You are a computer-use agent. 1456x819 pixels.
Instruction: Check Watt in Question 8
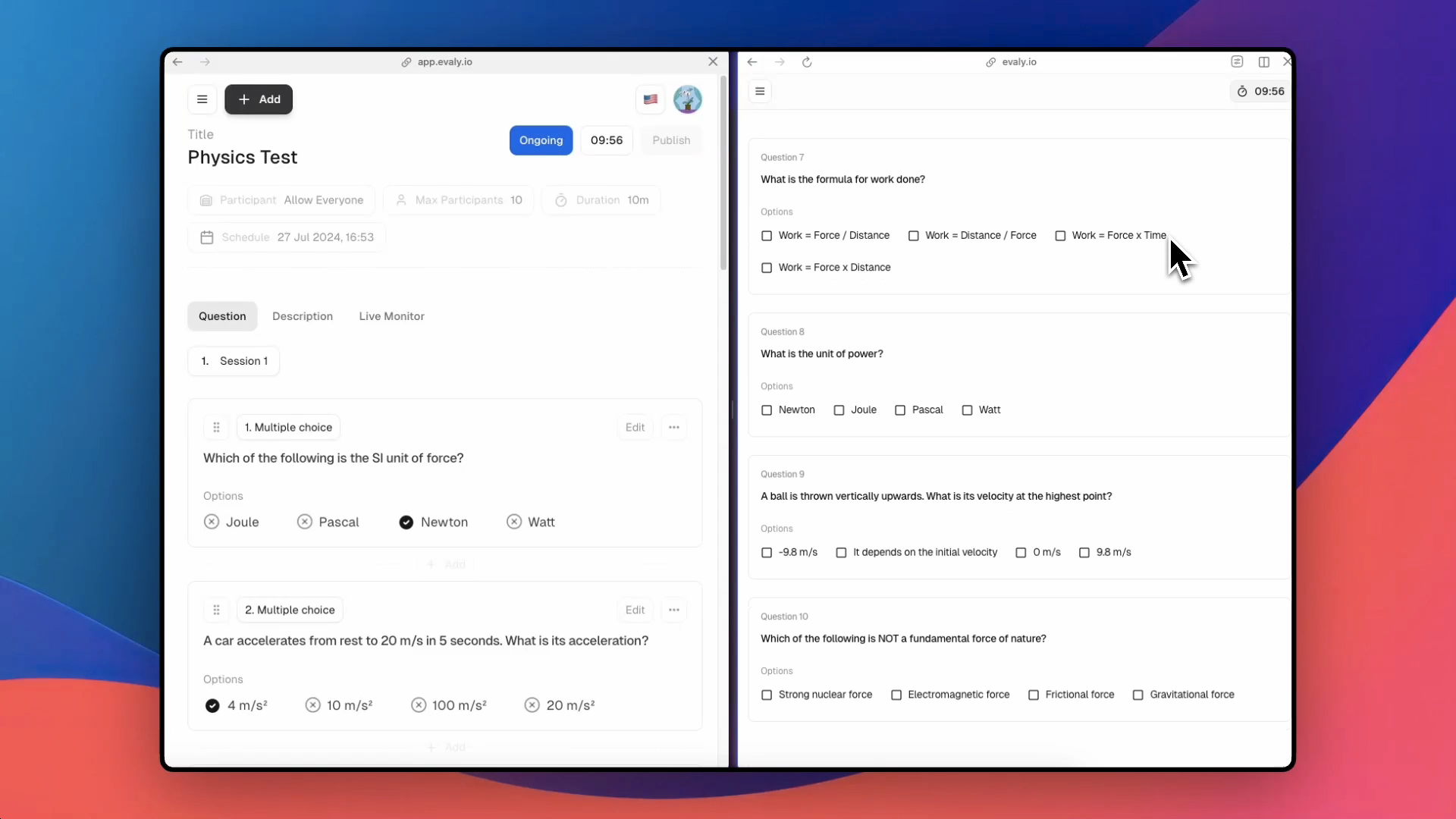pyautogui.click(x=967, y=410)
